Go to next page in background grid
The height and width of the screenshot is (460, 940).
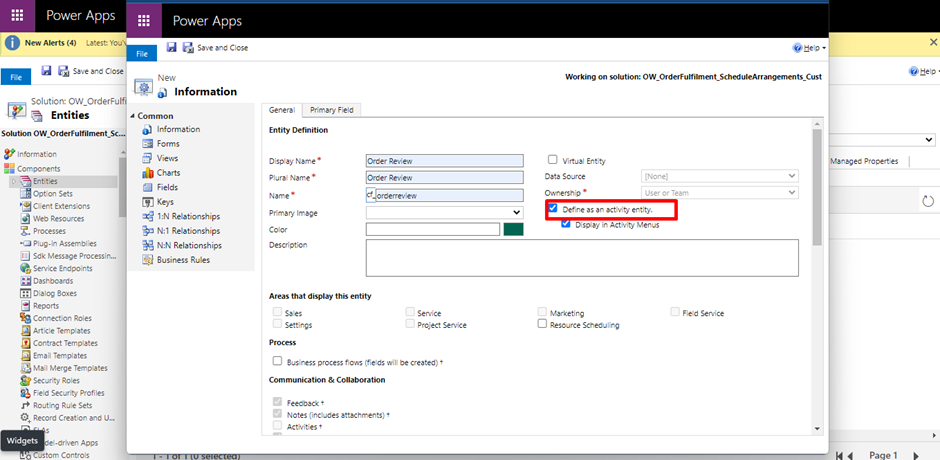[x=915, y=455]
